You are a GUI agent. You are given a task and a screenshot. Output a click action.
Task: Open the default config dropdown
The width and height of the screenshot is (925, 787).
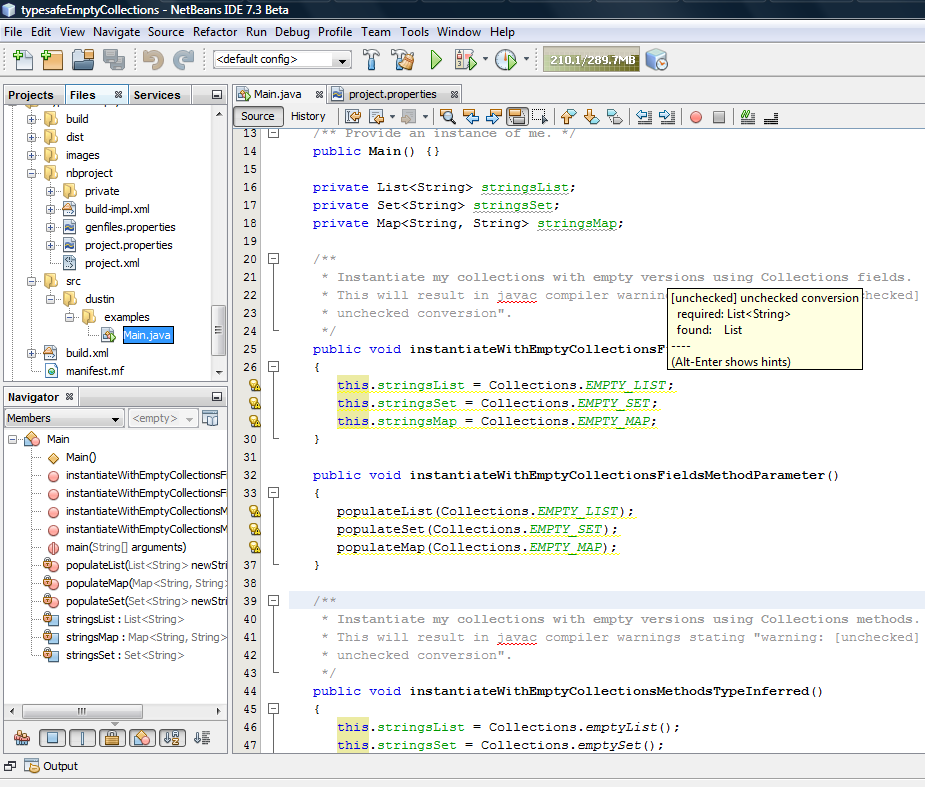pyautogui.click(x=282, y=60)
